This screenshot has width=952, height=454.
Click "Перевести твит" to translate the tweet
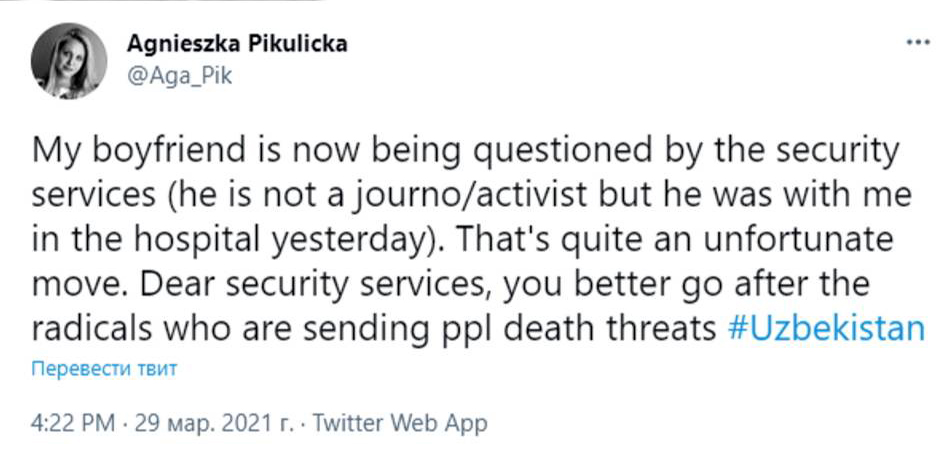click(104, 369)
